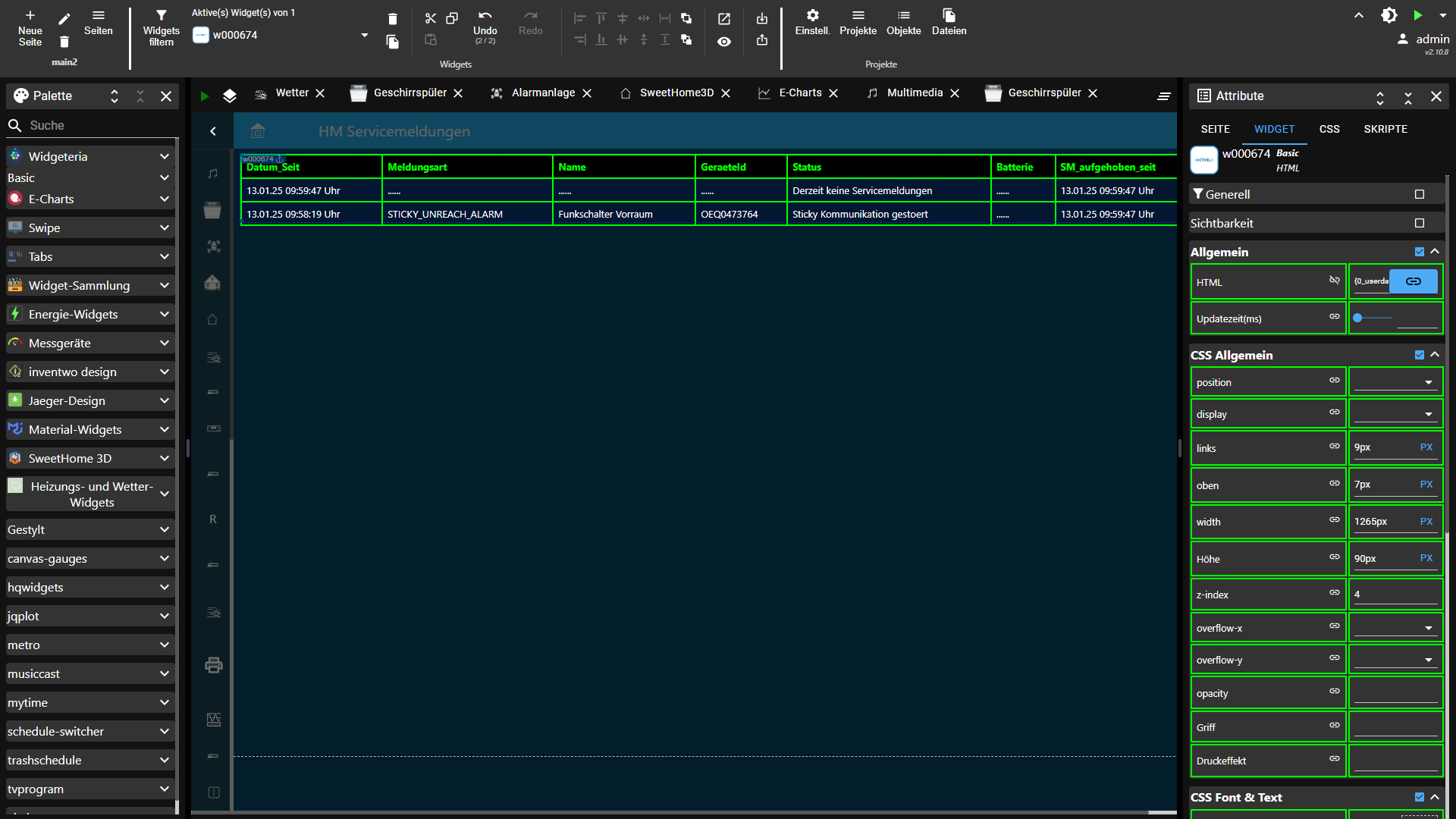
Task: Open the overflow-x dropdown
Action: click(x=1395, y=628)
